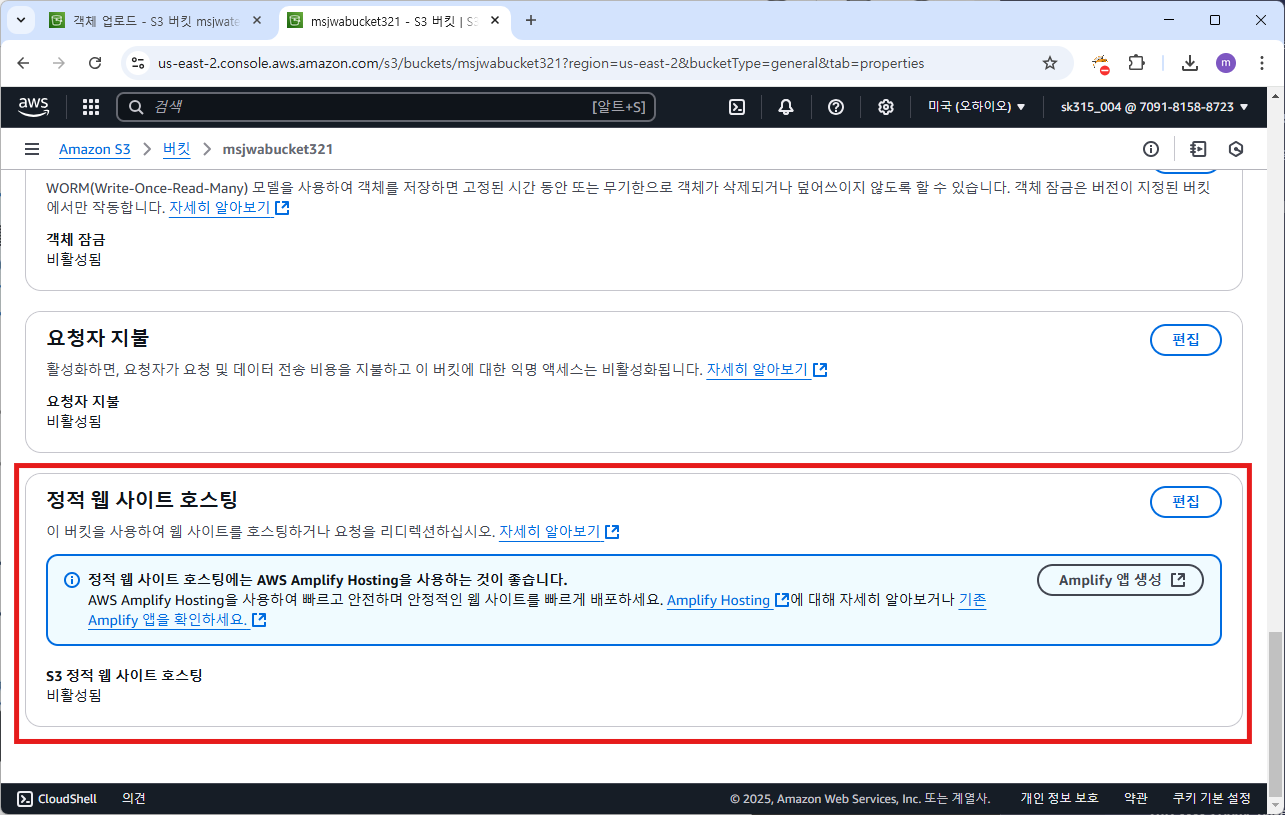Click the 객체 잠금 label
The width and height of the screenshot is (1285, 815).
(76, 240)
